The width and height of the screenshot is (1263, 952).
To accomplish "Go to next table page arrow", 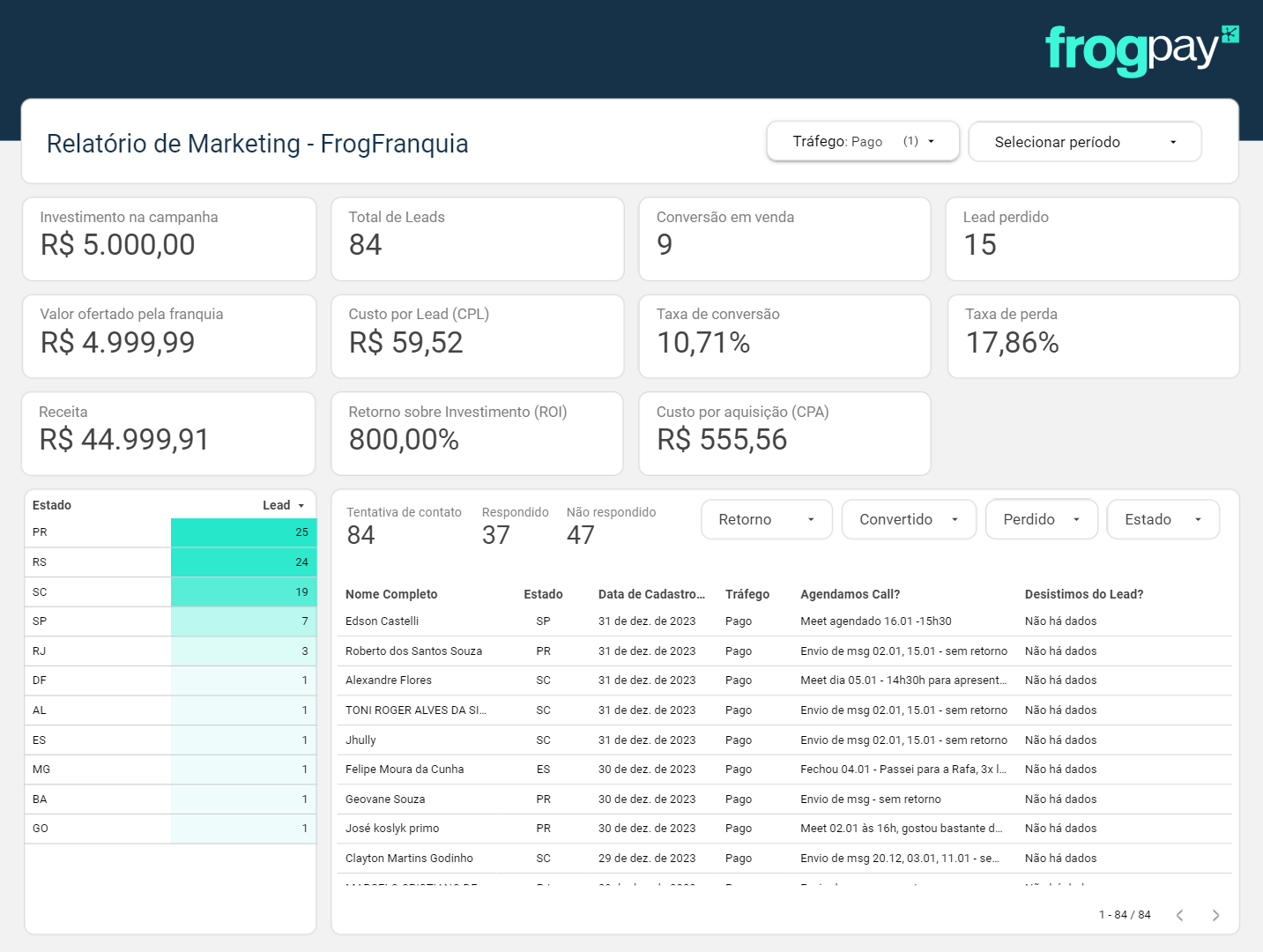I will point(1215,915).
